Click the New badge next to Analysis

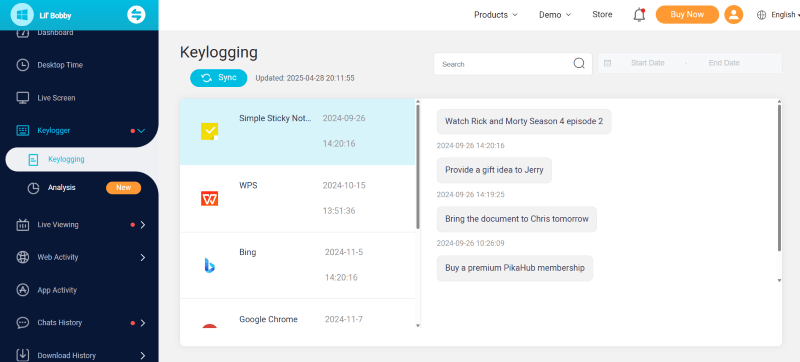pos(123,188)
